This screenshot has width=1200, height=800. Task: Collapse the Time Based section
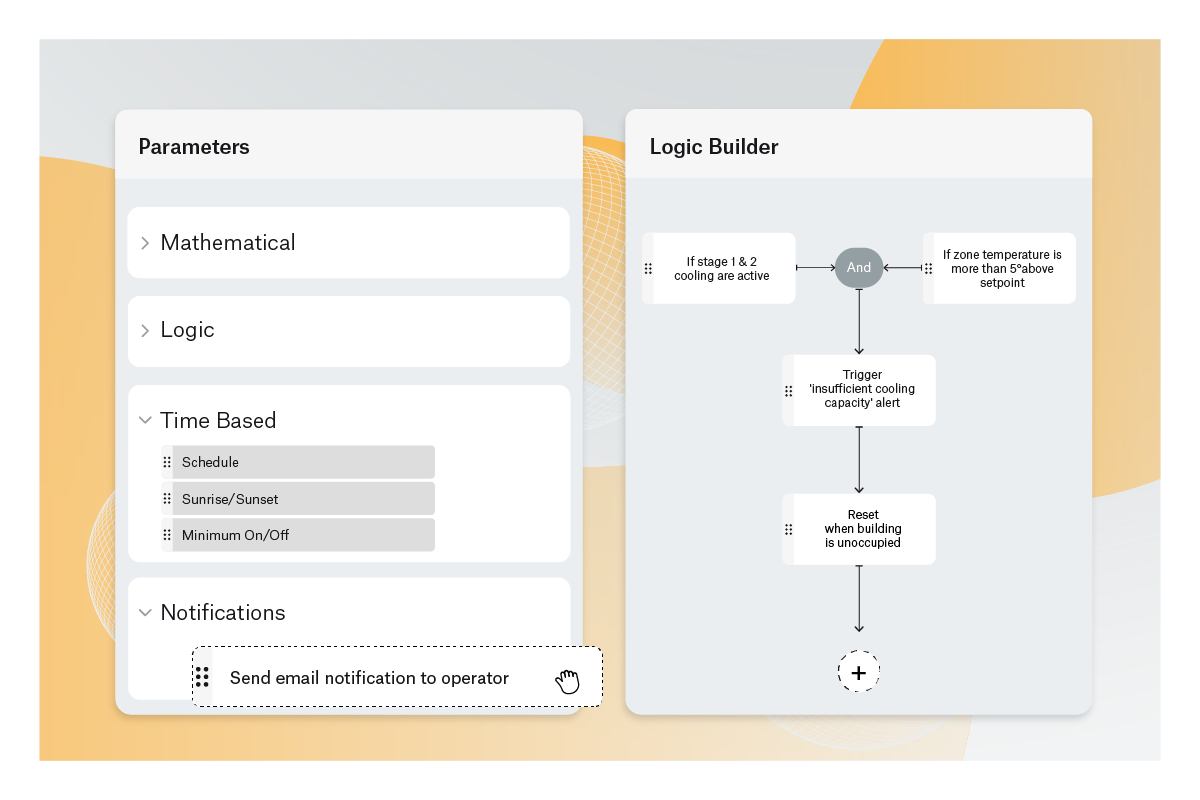(x=145, y=421)
